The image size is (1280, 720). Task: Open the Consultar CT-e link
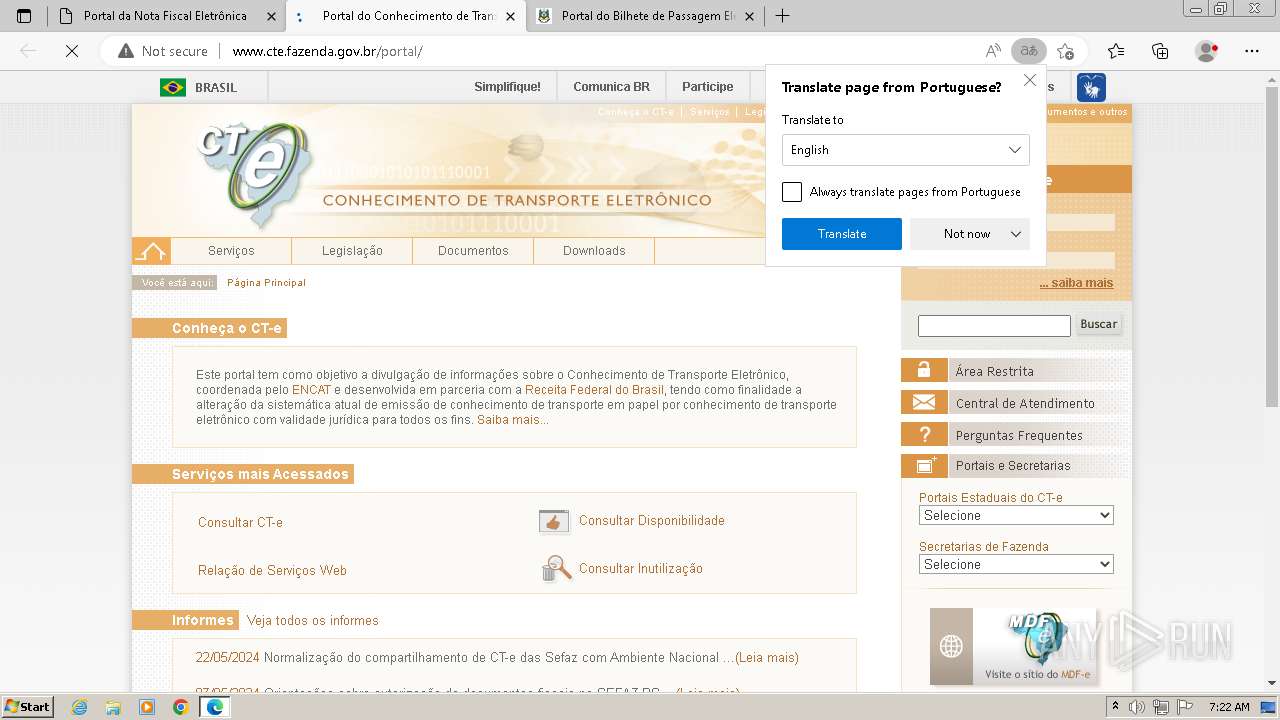click(240, 522)
